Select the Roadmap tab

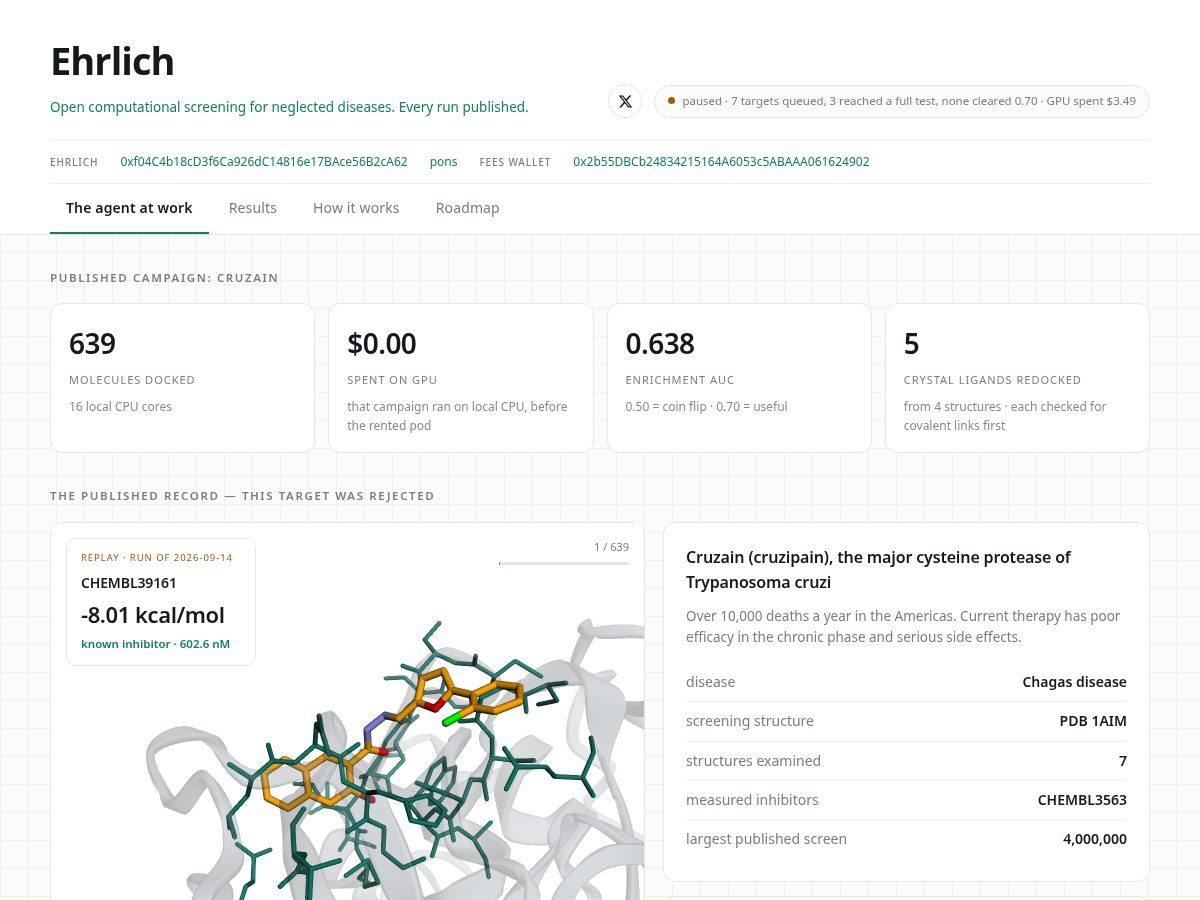[467, 208]
